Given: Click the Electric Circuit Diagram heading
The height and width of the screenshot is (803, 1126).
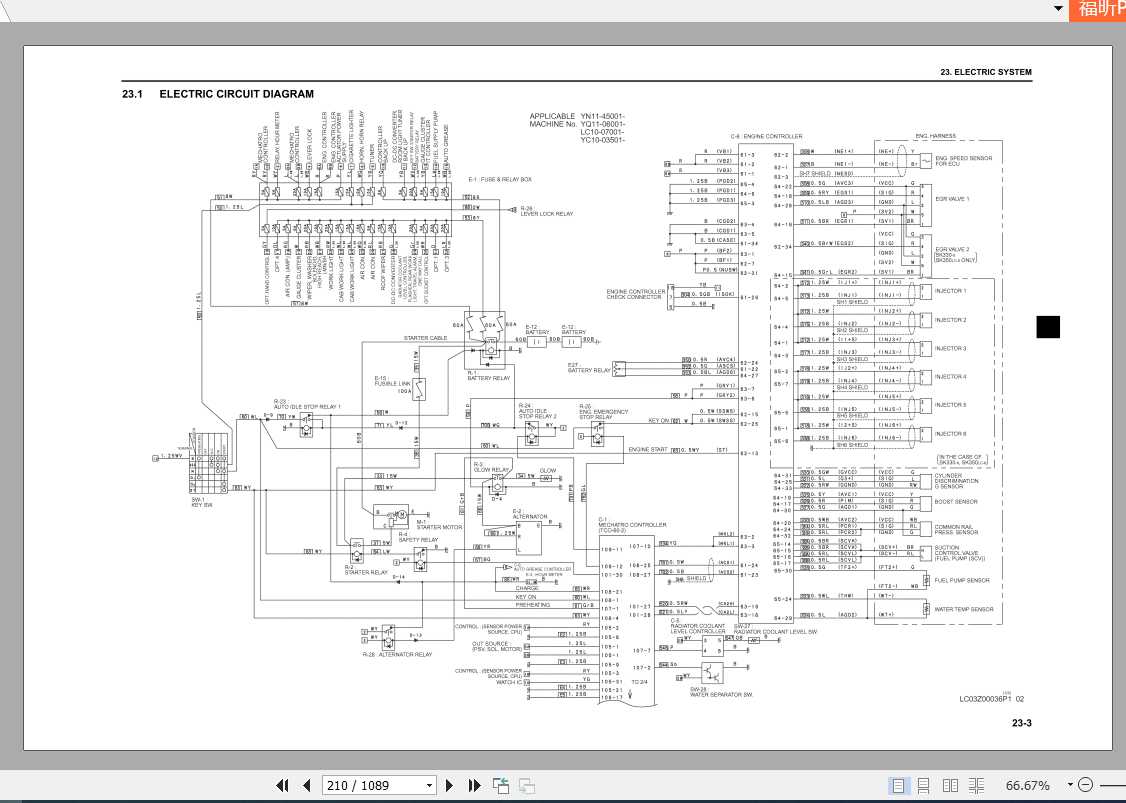Looking at the screenshot, I should pos(236,94).
